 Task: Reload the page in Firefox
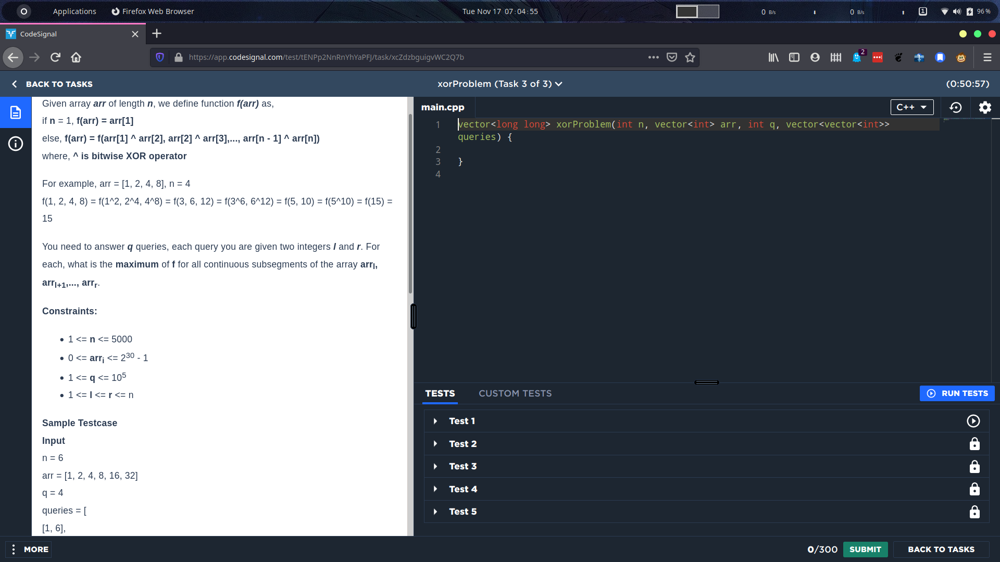point(56,57)
